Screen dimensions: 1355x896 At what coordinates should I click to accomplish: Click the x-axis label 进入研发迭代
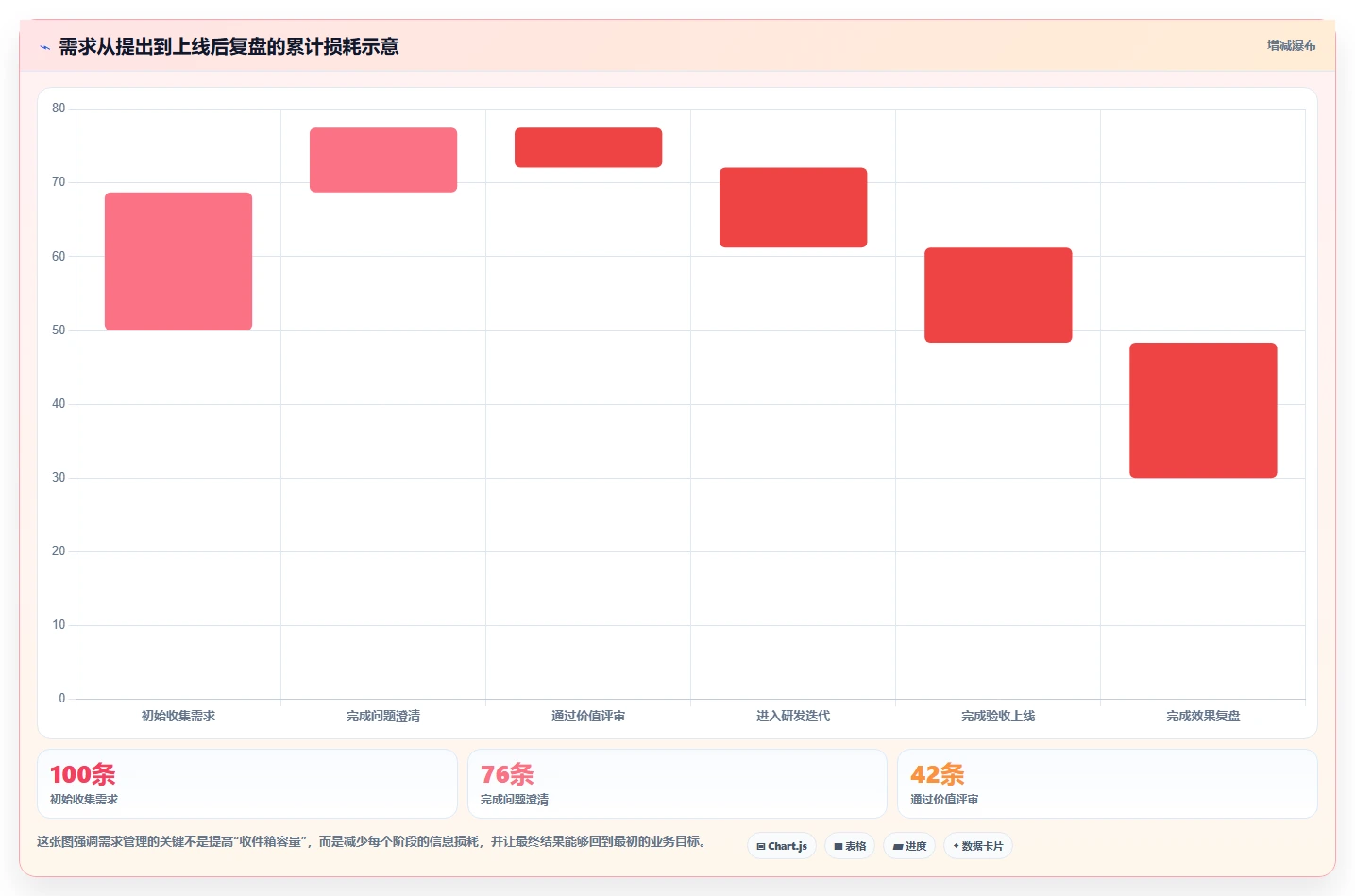(793, 716)
